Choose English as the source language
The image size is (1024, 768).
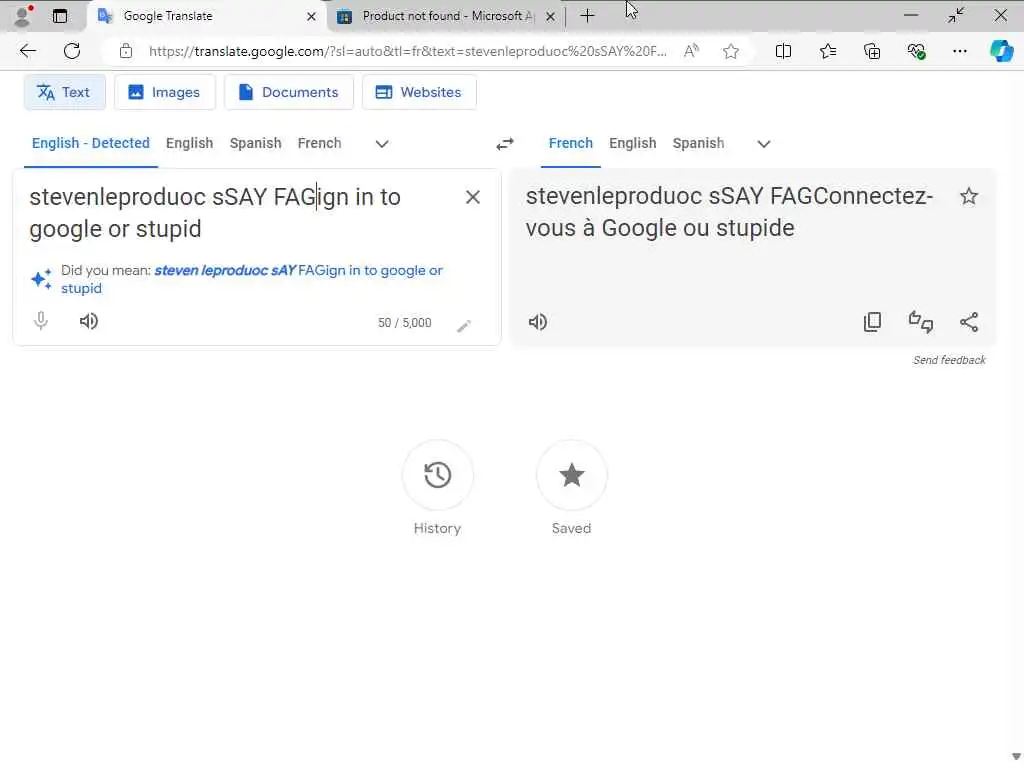(x=189, y=143)
